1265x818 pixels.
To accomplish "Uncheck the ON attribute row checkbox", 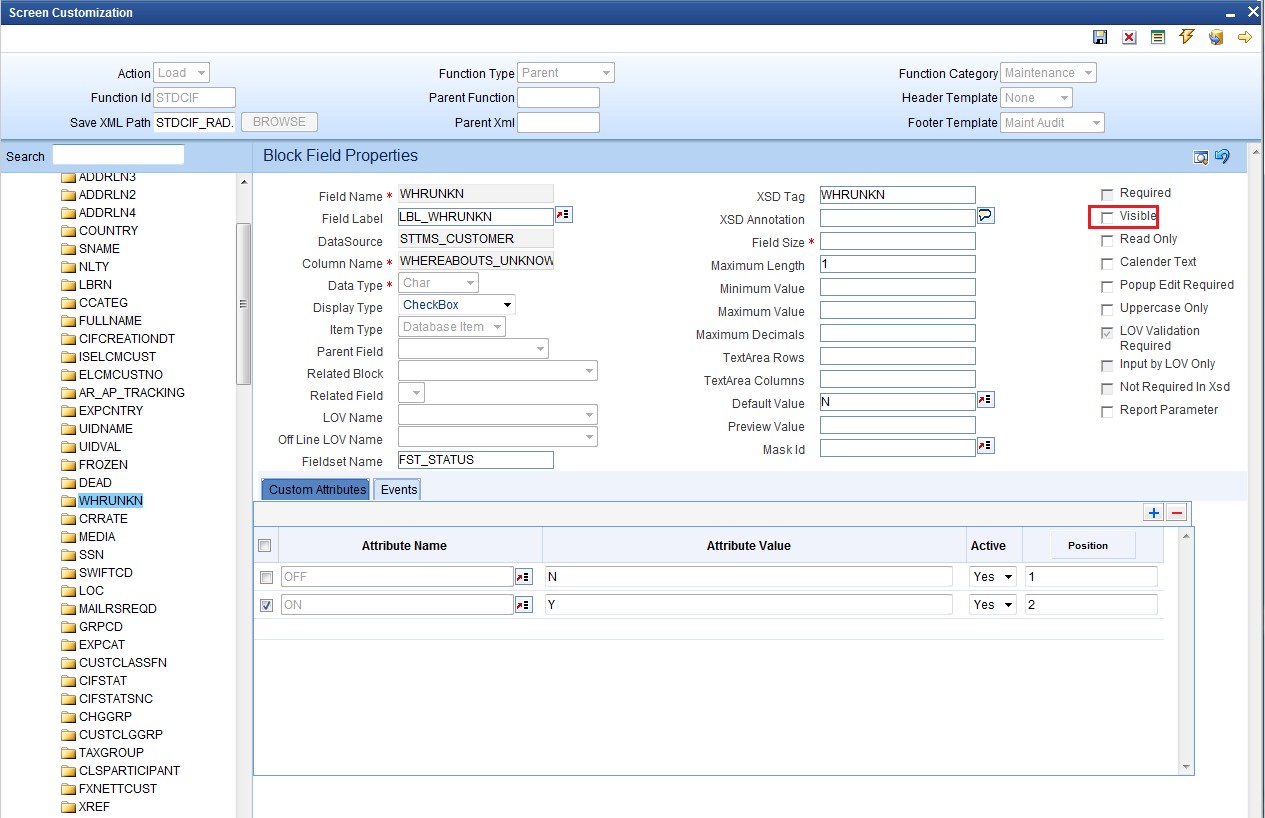I will [x=266, y=605].
